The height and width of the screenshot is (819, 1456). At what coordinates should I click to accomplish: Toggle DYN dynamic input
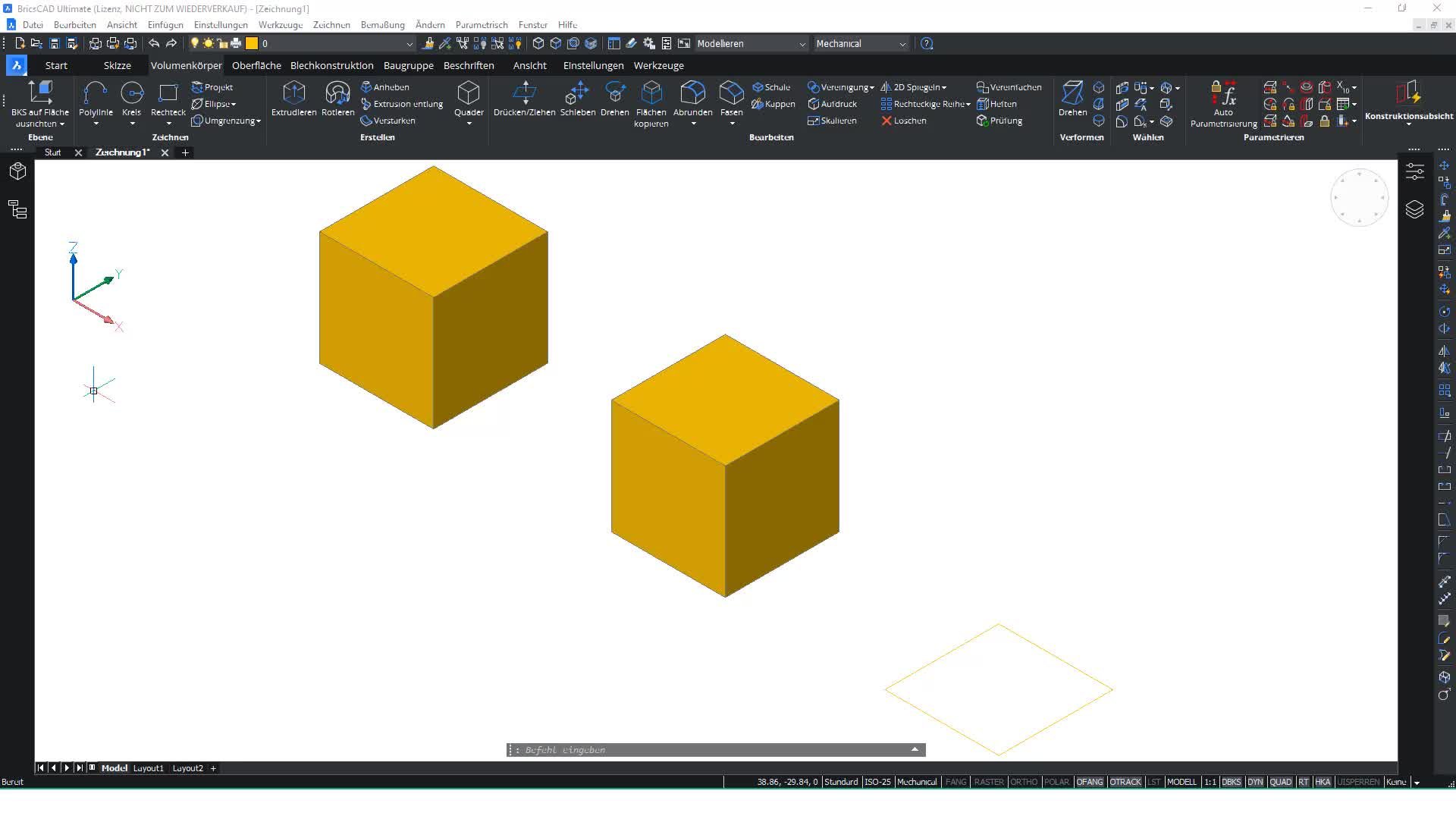coord(1255,782)
